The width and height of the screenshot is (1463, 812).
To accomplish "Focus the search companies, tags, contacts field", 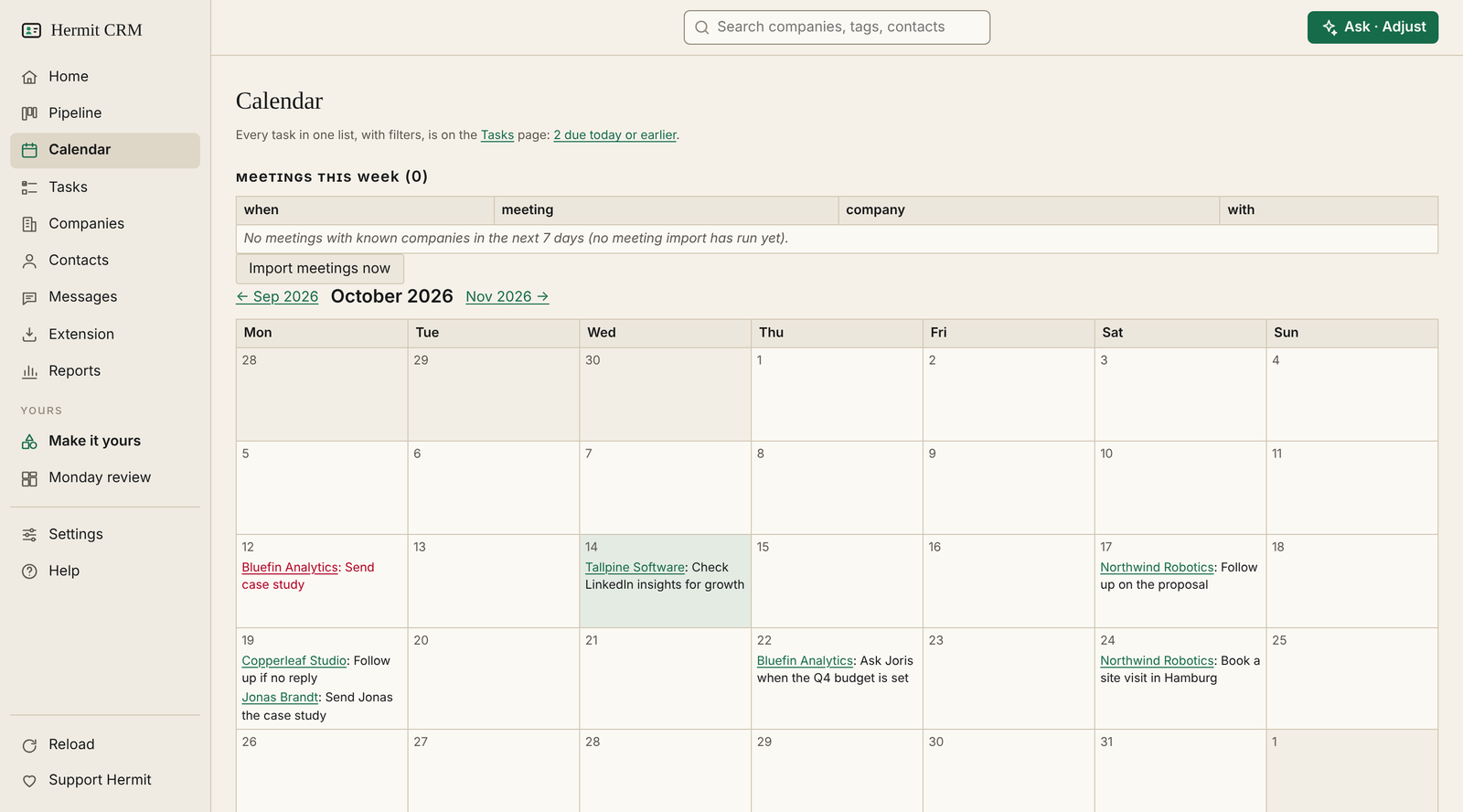I will click(x=837, y=27).
